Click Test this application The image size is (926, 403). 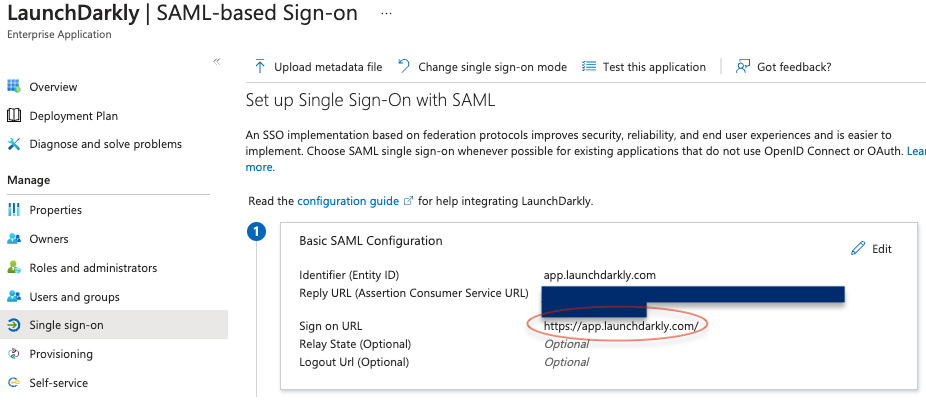[644, 67]
